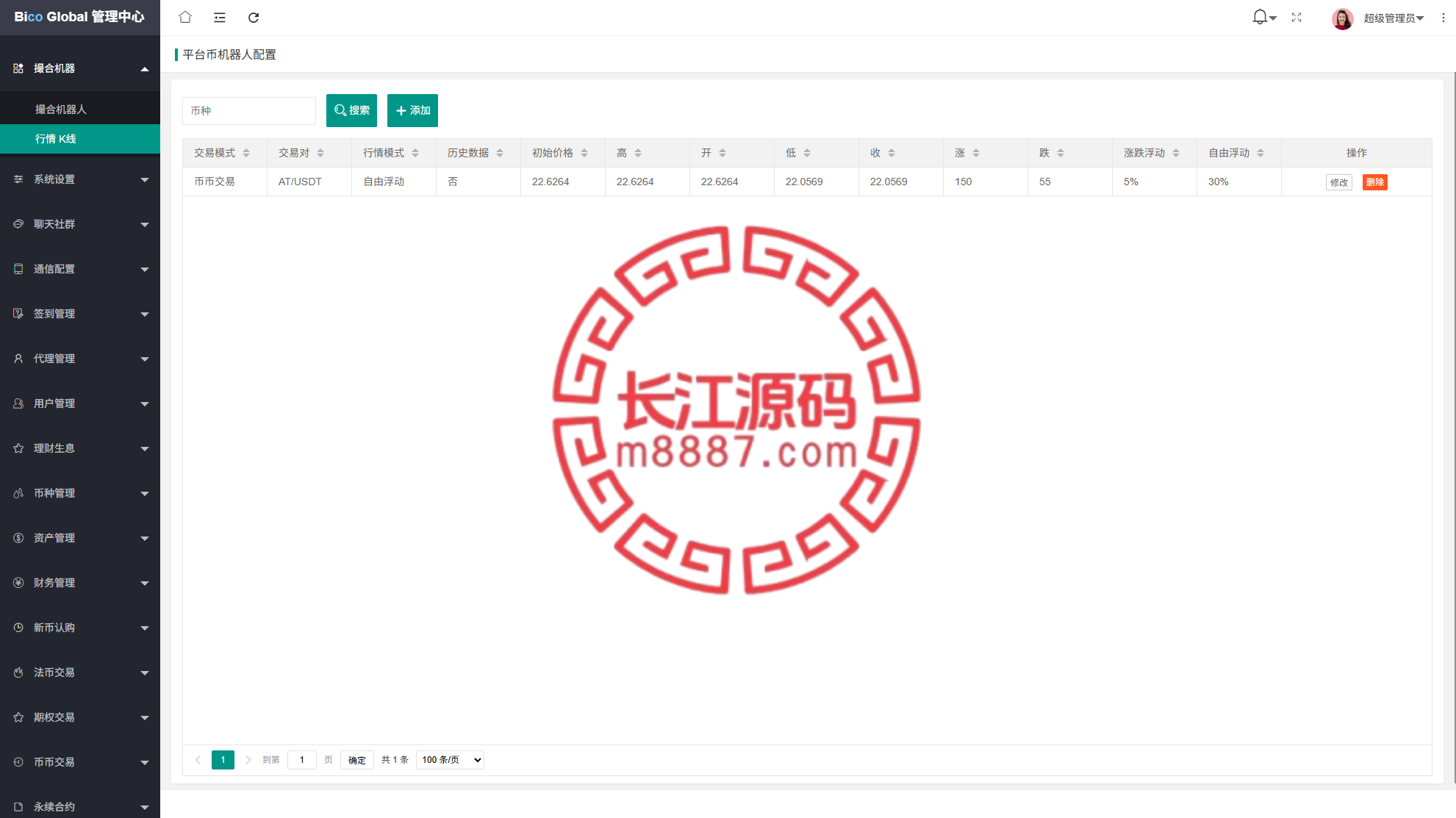Click the page number jump input
Screen dimensions: 1456x818
302,760
